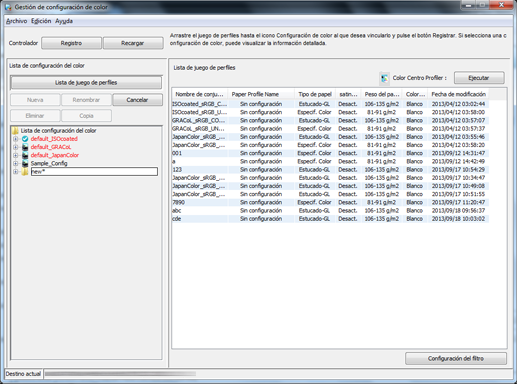Click the Cancelar button

pos(137,100)
